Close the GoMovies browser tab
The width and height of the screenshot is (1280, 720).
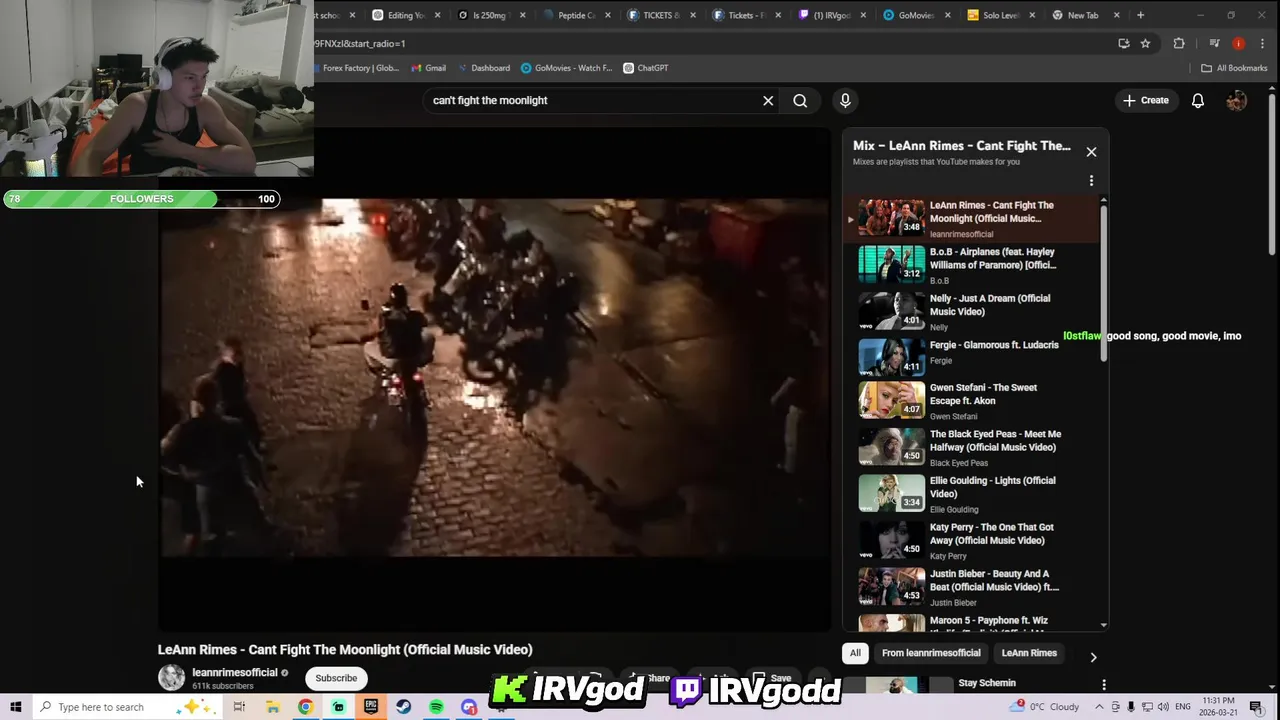[x=946, y=15]
